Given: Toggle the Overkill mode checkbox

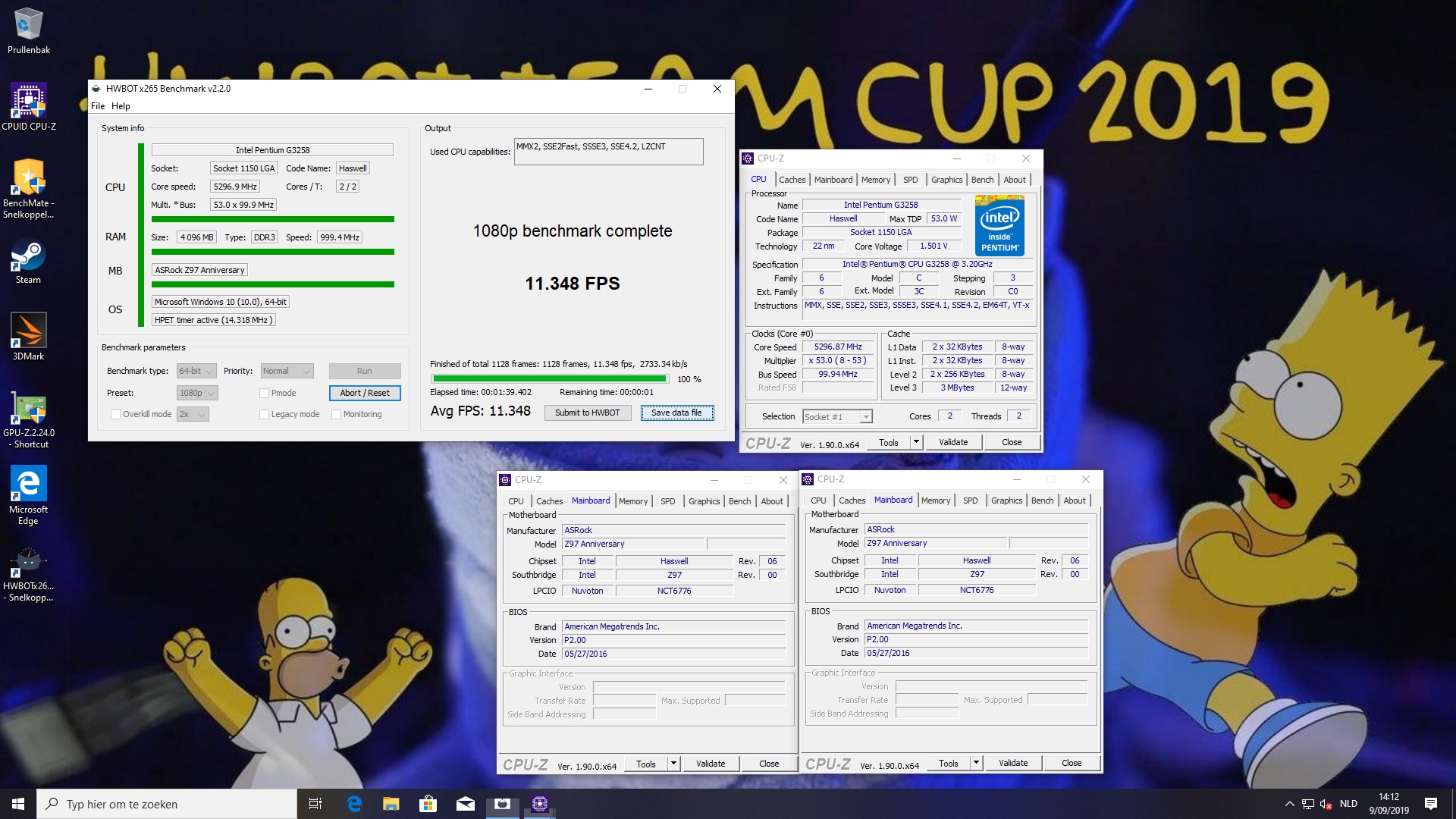Looking at the screenshot, I should [115, 414].
